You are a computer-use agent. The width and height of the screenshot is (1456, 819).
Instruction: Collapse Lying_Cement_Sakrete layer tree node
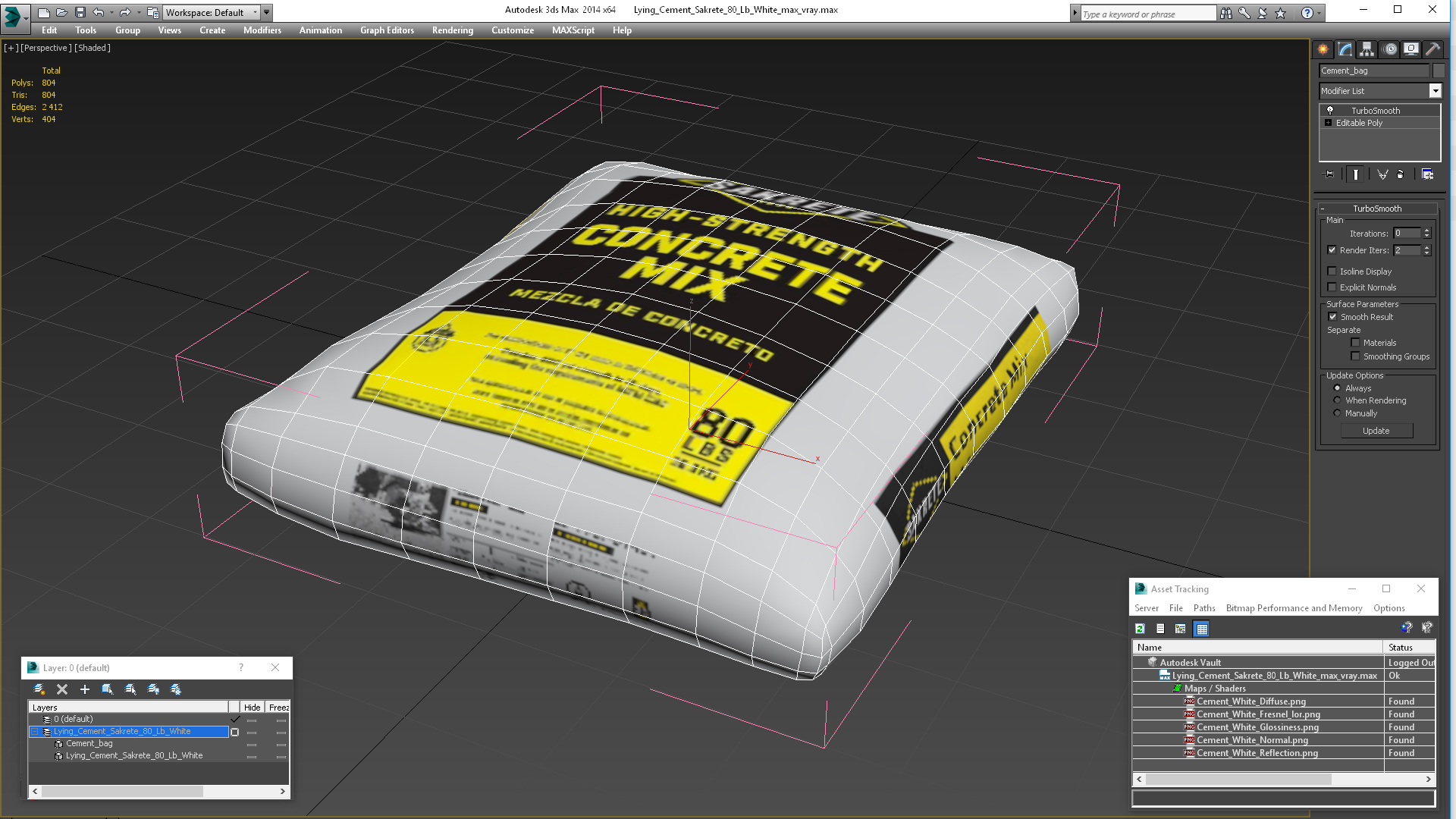[34, 732]
